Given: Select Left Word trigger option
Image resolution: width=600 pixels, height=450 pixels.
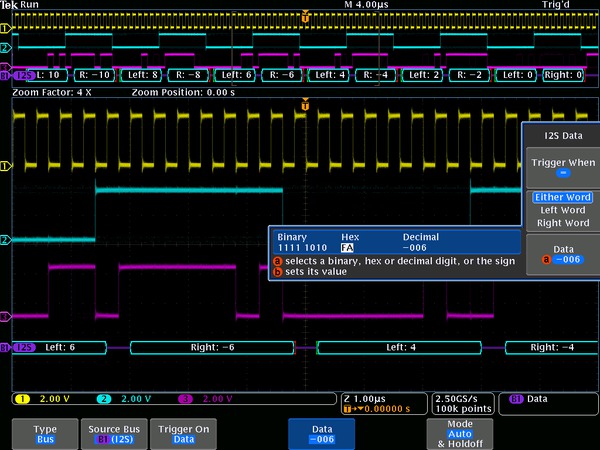Looking at the screenshot, I should click(x=561, y=210).
